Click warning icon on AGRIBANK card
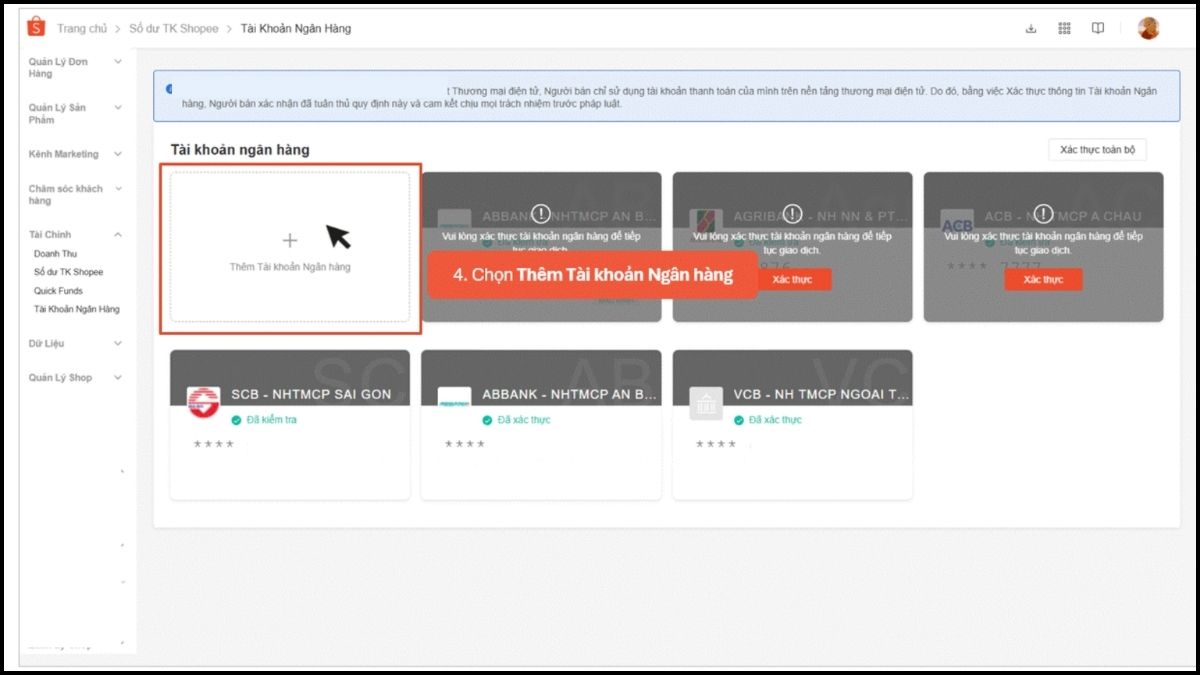The height and width of the screenshot is (675, 1200). pyautogui.click(x=793, y=213)
